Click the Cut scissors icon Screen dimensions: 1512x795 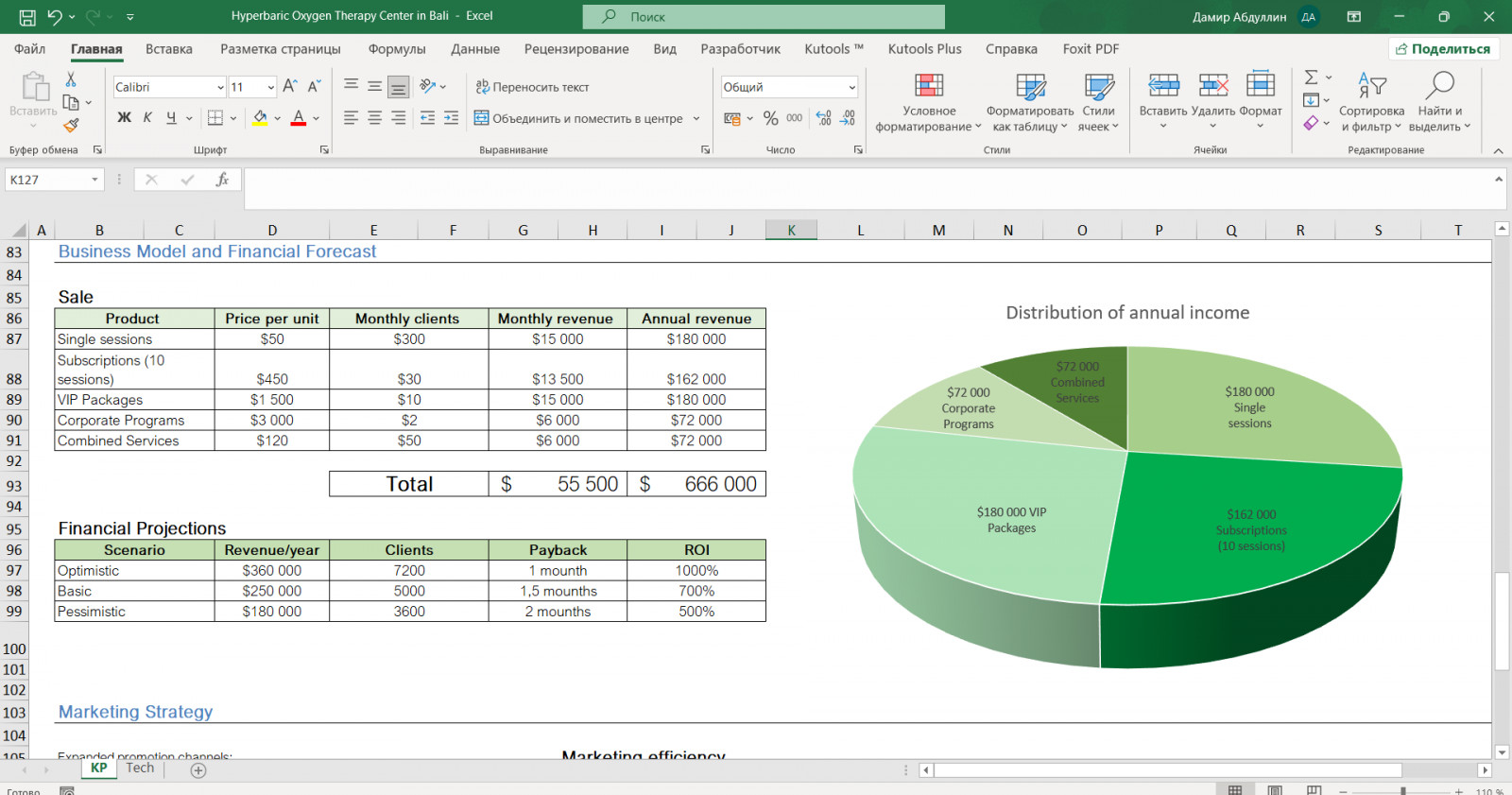coord(71,79)
